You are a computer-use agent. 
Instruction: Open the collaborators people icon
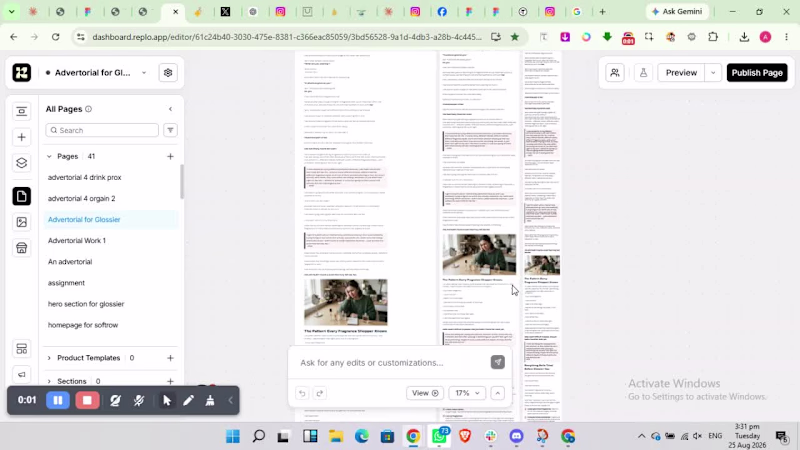click(615, 72)
